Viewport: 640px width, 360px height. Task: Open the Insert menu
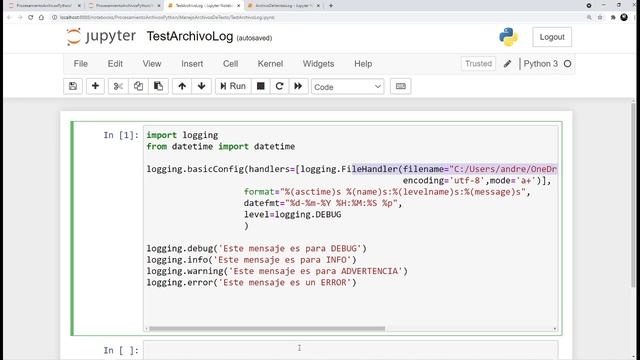(192, 64)
